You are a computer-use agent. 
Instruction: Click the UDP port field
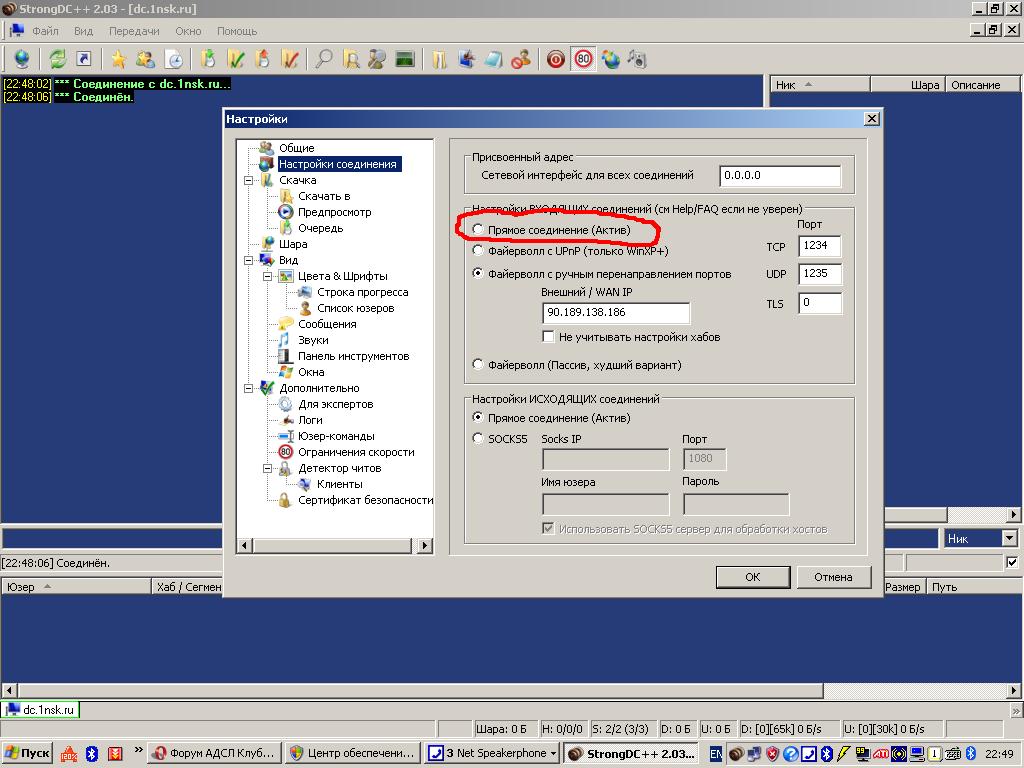coord(820,274)
